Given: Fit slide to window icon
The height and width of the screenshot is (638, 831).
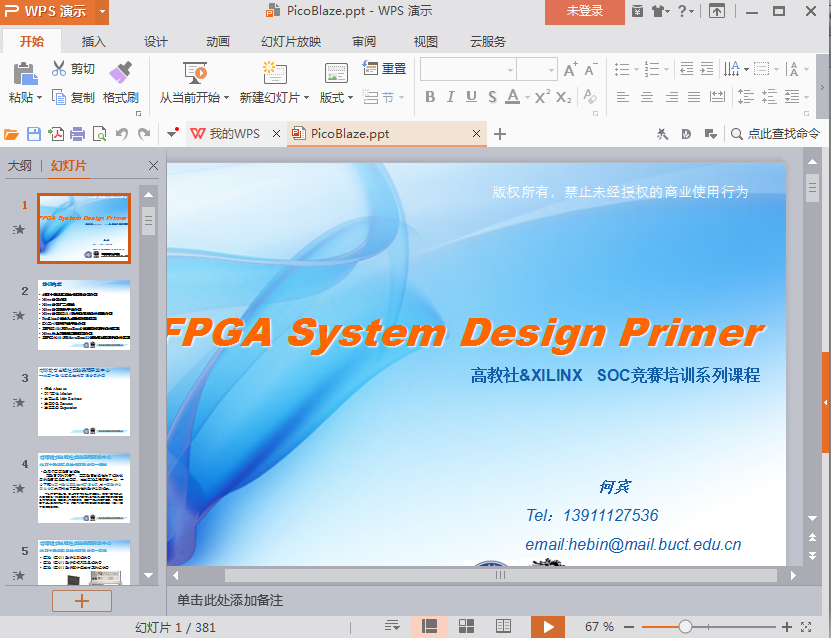Looking at the screenshot, I should (x=806, y=627).
